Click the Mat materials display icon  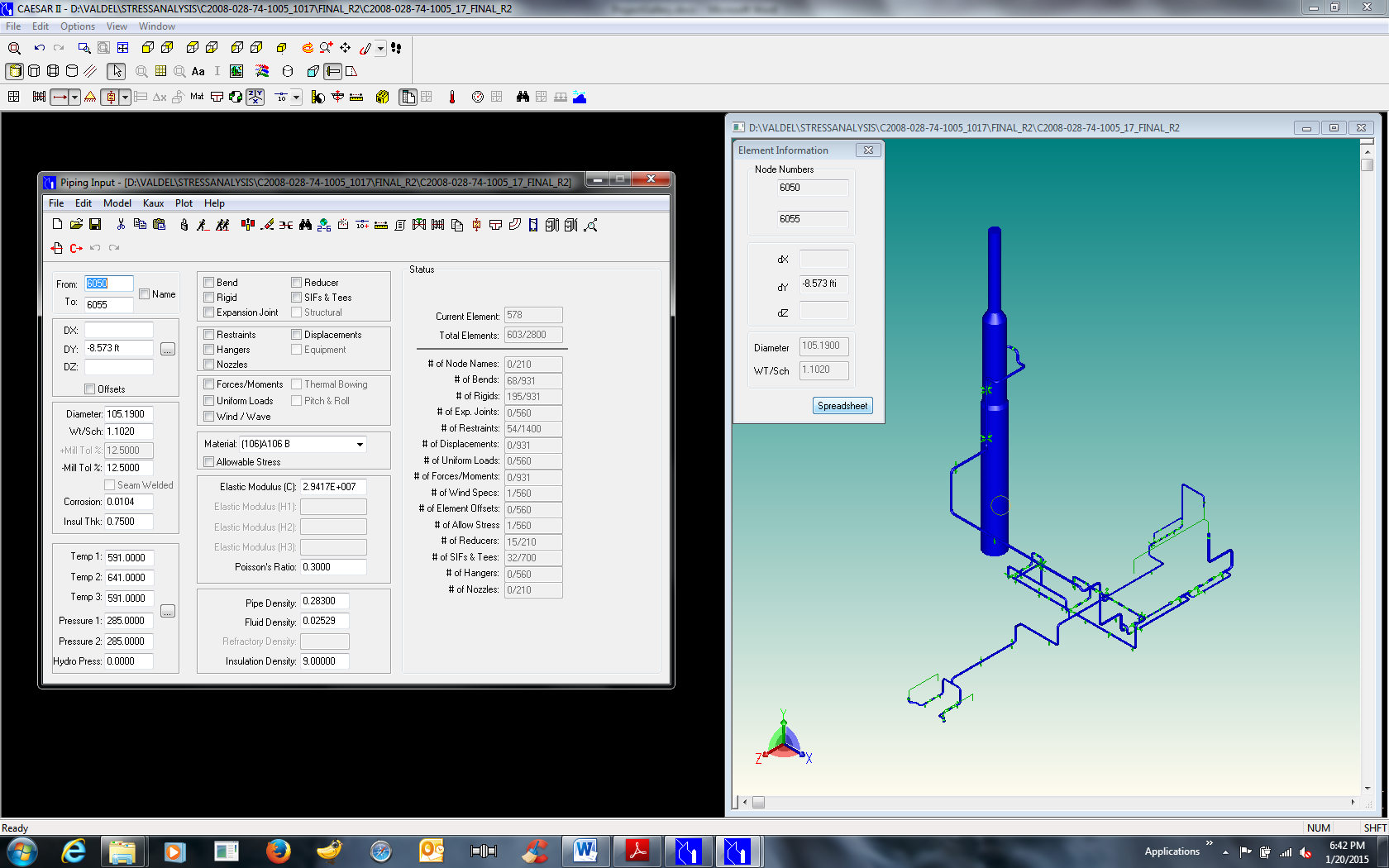197,97
